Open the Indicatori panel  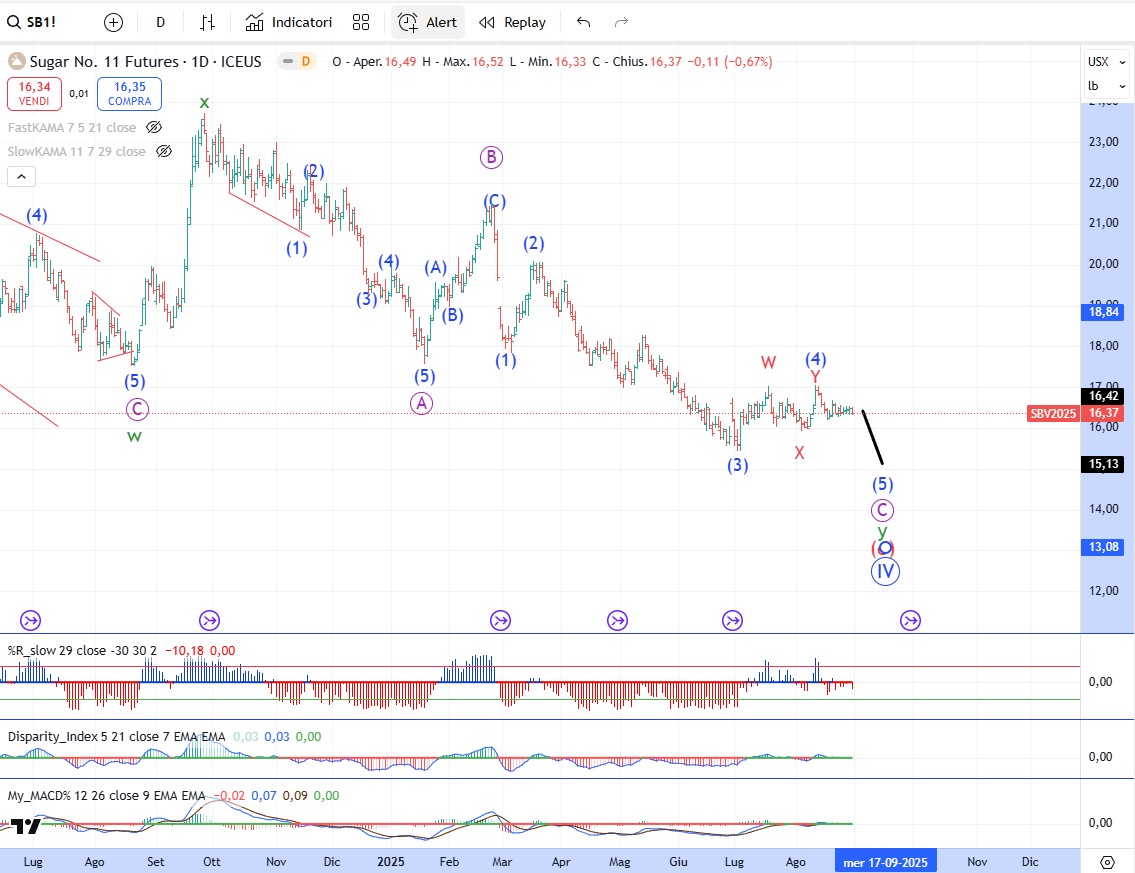click(289, 22)
